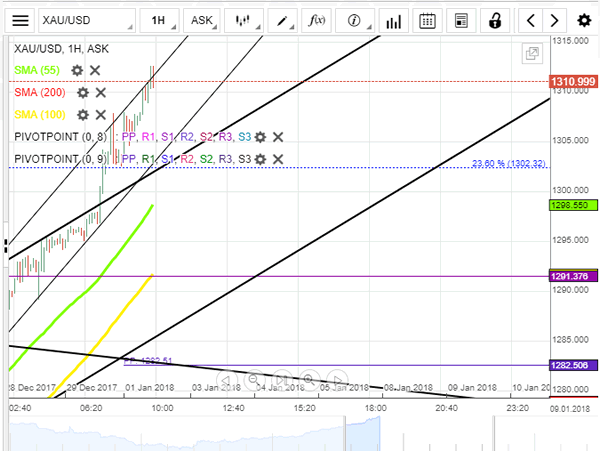600x452 pixels.
Task: Open SMA (55) indicator settings gear
Action: (x=76, y=70)
